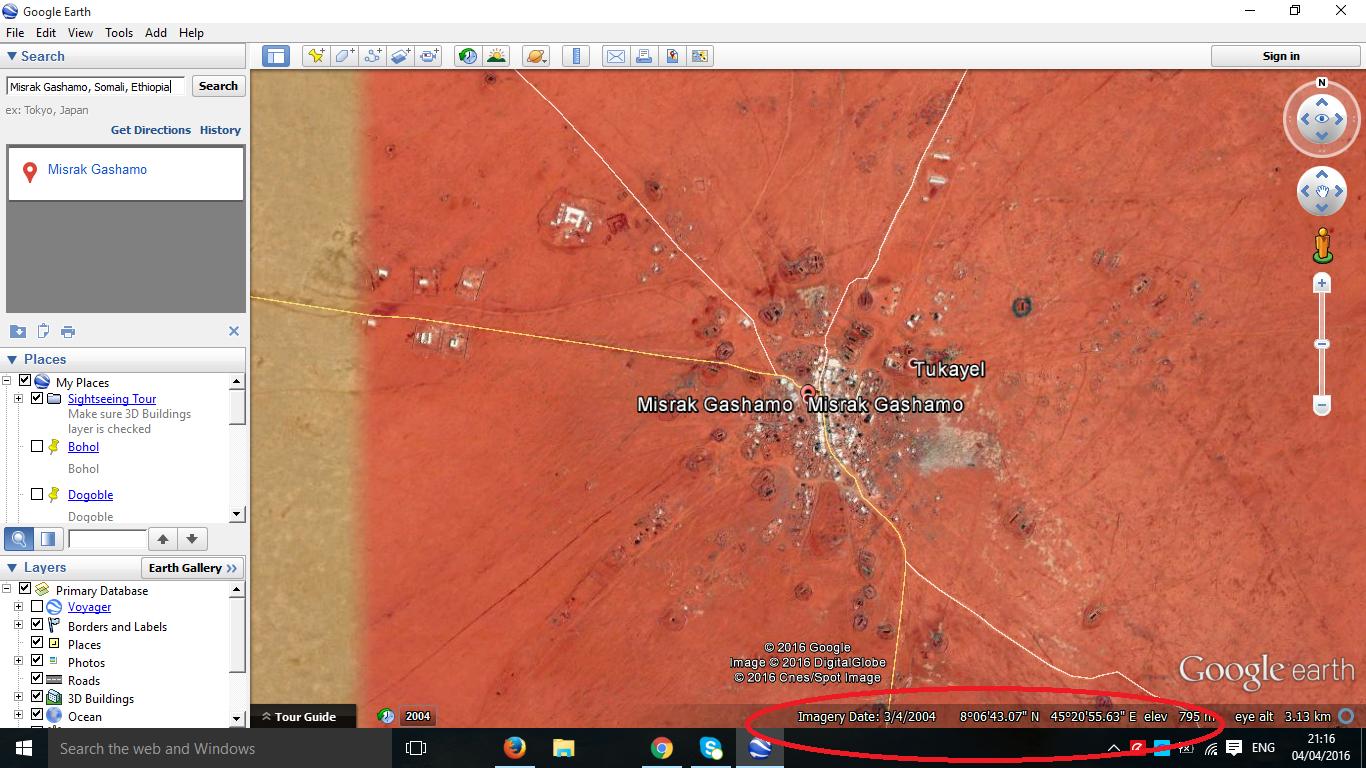Record a tour
The height and width of the screenshot is (768, 1366).
click(430, 56)
